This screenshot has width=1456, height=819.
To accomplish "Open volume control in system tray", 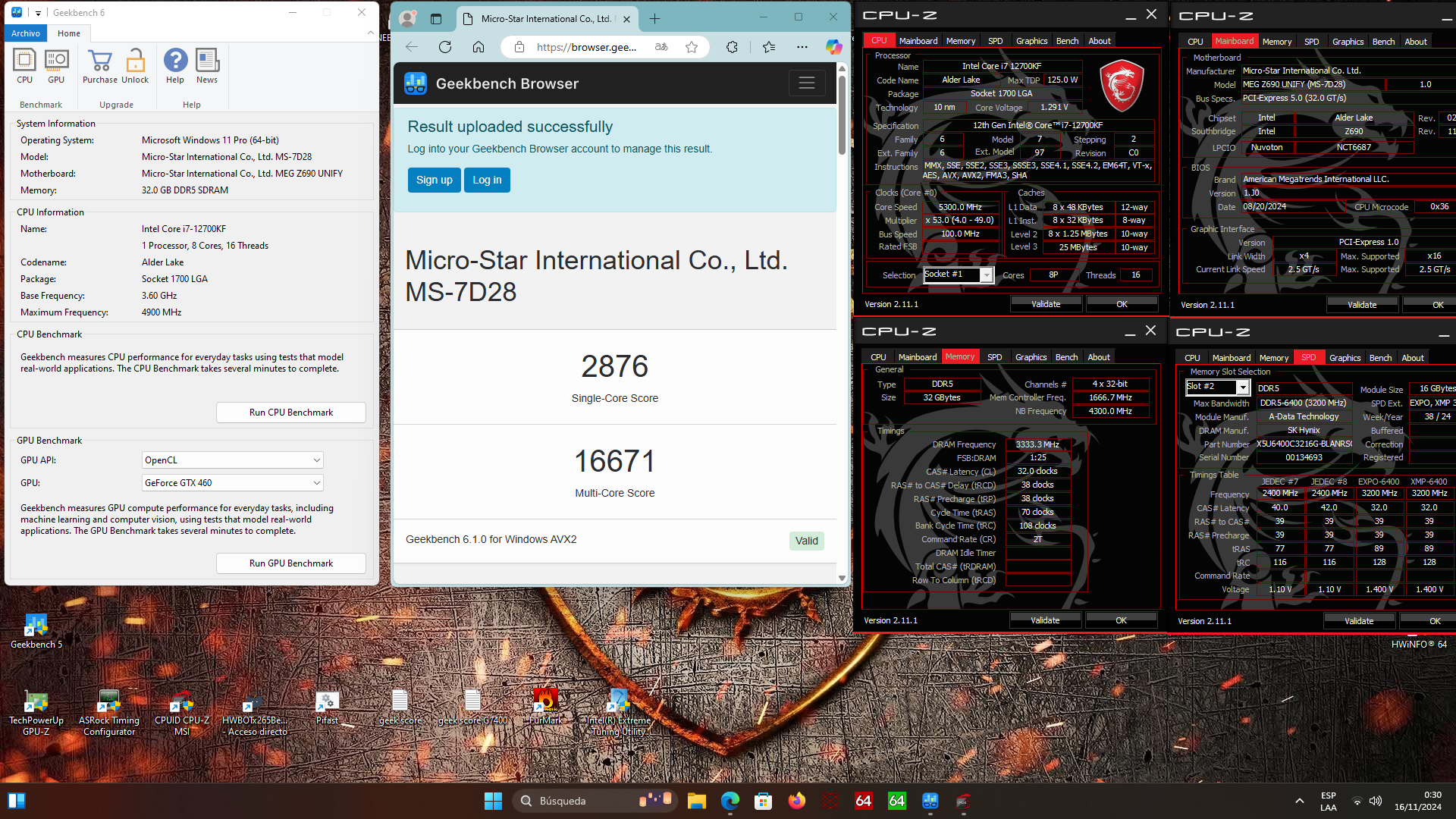I will 1376,801.
